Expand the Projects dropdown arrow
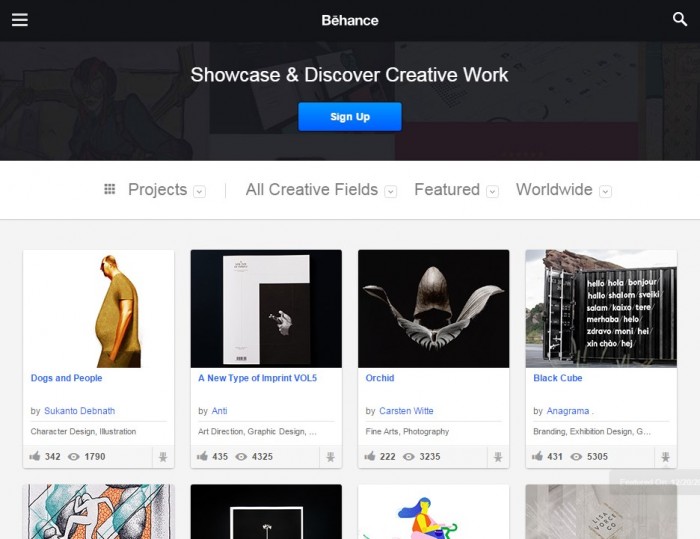The height and width of the screenshot is (539, 700). 200,191
